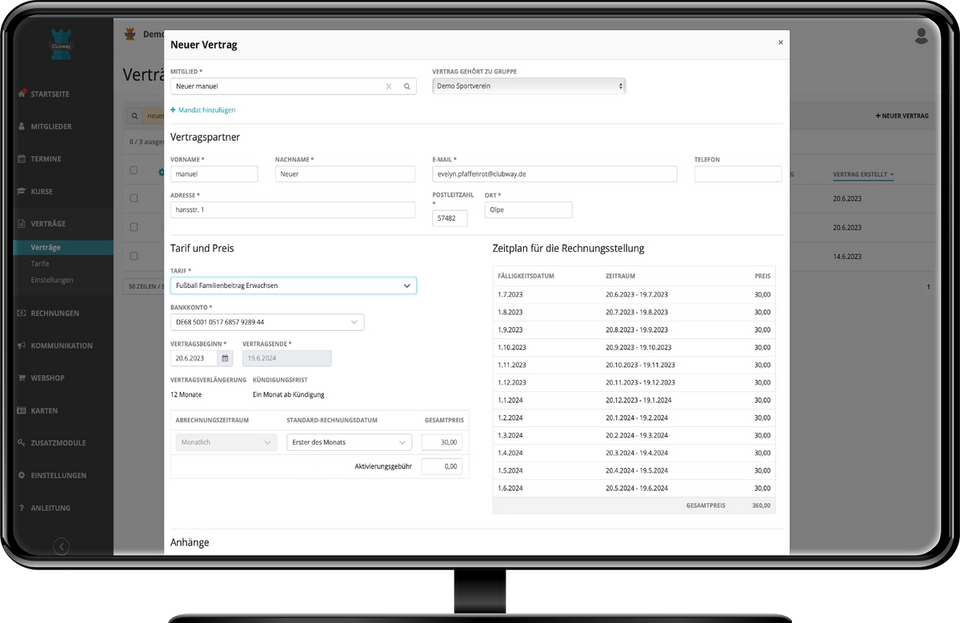Click the Termine calendar icon
This screenshot has height=623, width=960.
pos(22,159)
